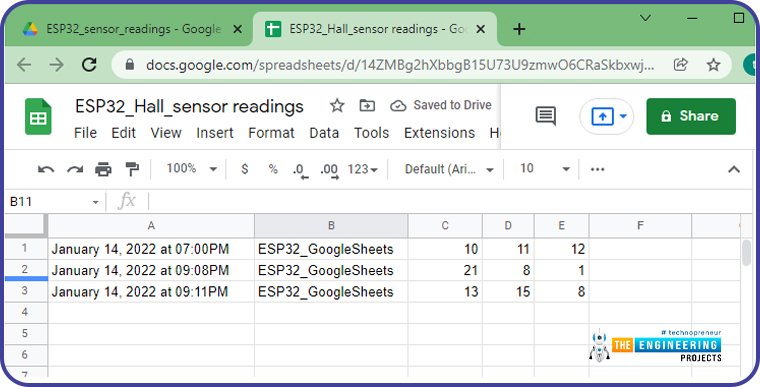Open the three-dots More toolbar options
Viewport: 760px width, 387px height.
coord(597,169)
